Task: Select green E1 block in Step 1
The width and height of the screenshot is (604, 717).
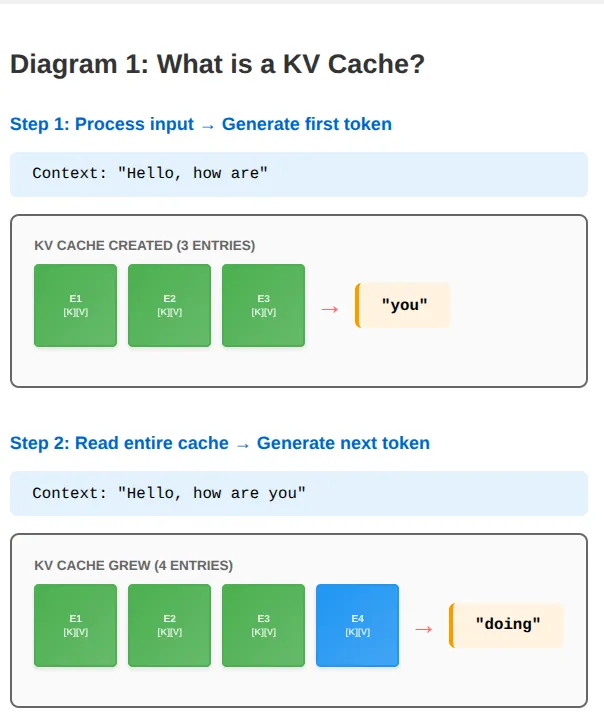Action: click(x=75, y=305)
